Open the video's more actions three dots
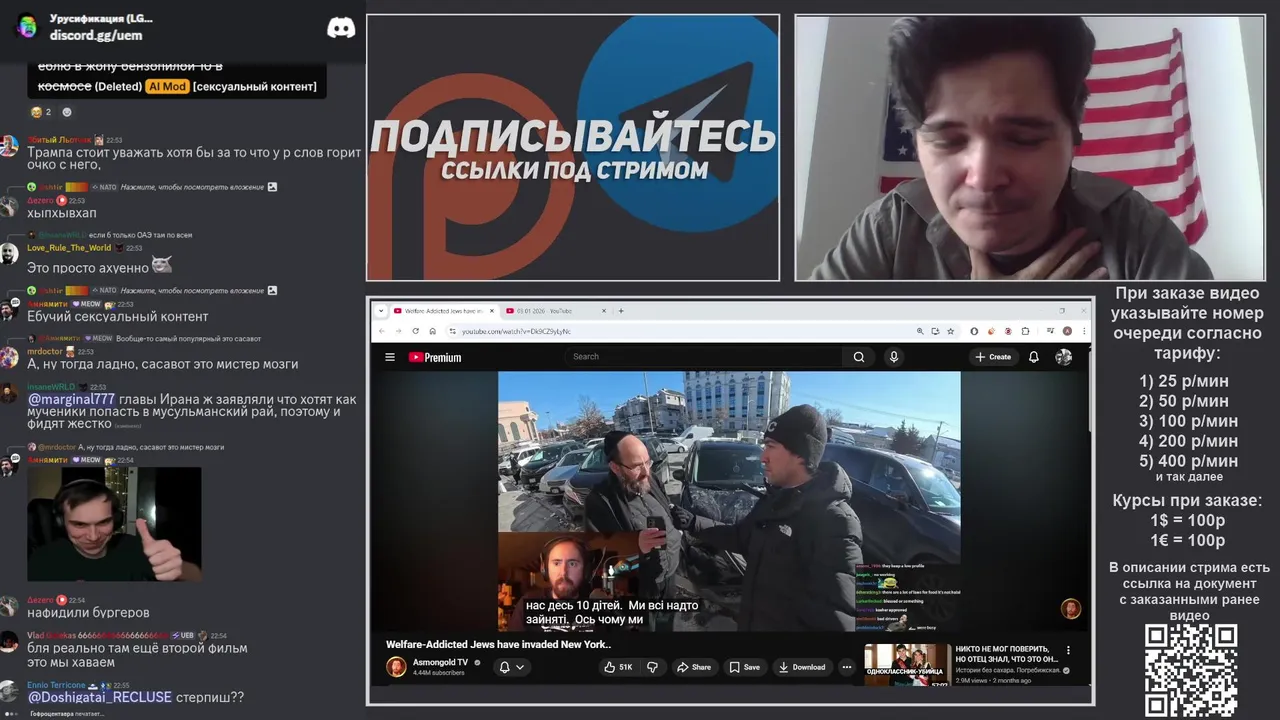Viewport: 1280px width, 720px height. pos(847,667)
